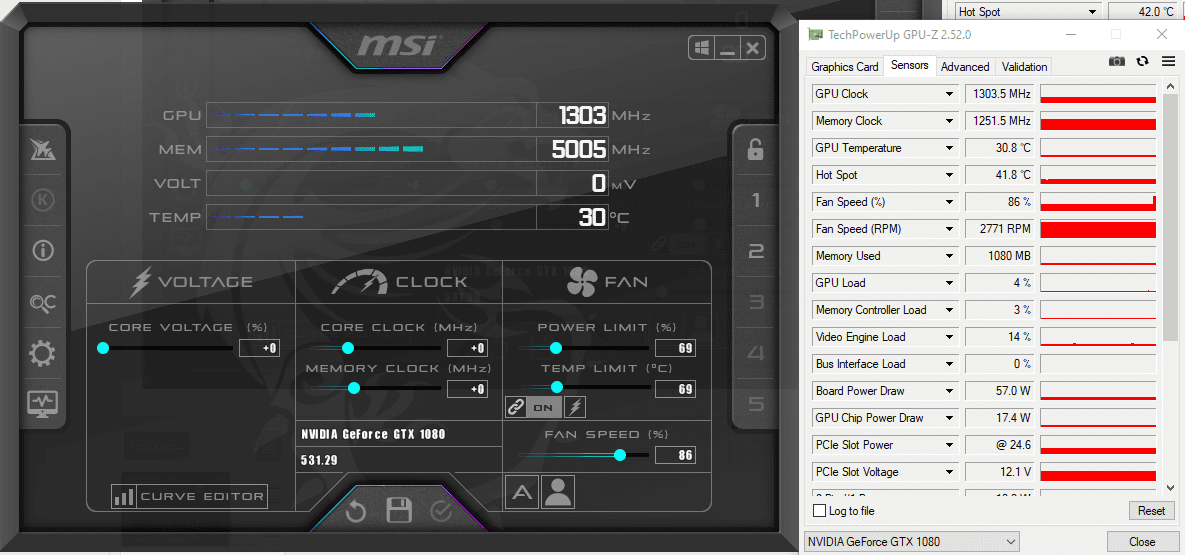Click the Memory Clock +0 value field

(x=467, y=389)
